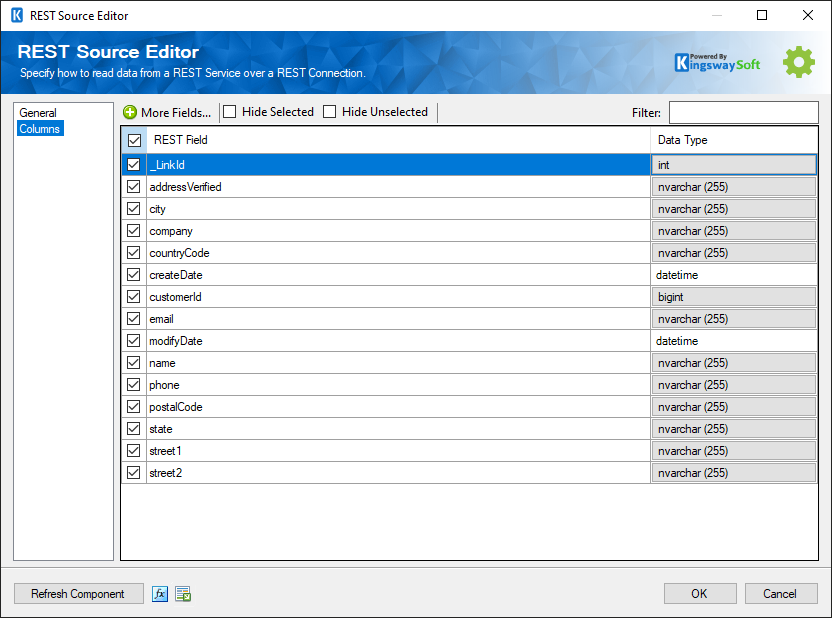The width and height of the screenshot is (832, 618).
Task: Click the Refresh Component button
Action: (78, 593)
